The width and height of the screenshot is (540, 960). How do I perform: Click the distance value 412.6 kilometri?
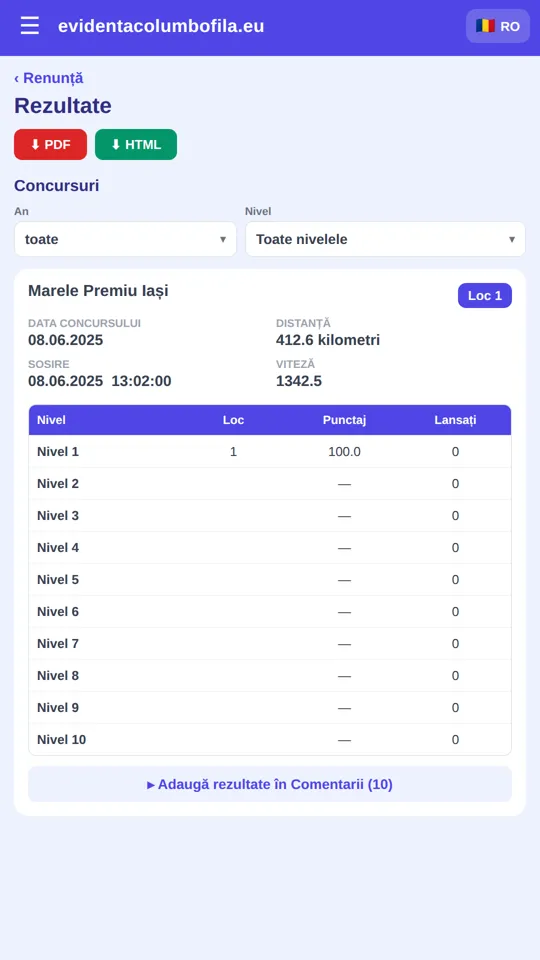pos(328,340)
